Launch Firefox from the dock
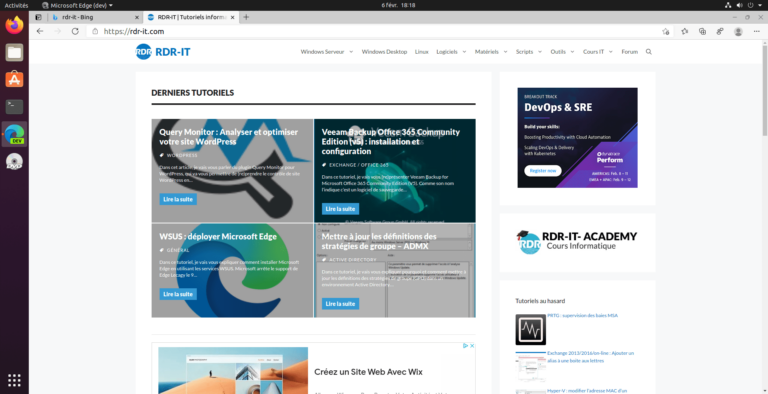768x394 pixels. pos(14,25)
